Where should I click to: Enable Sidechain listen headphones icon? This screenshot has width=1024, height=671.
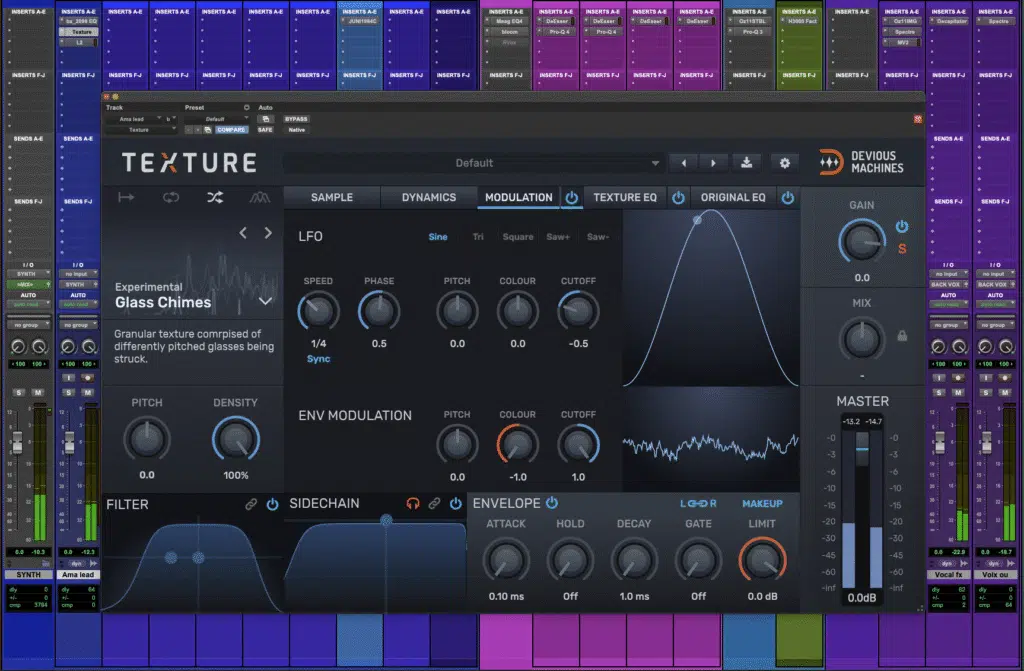click(413, 504)
